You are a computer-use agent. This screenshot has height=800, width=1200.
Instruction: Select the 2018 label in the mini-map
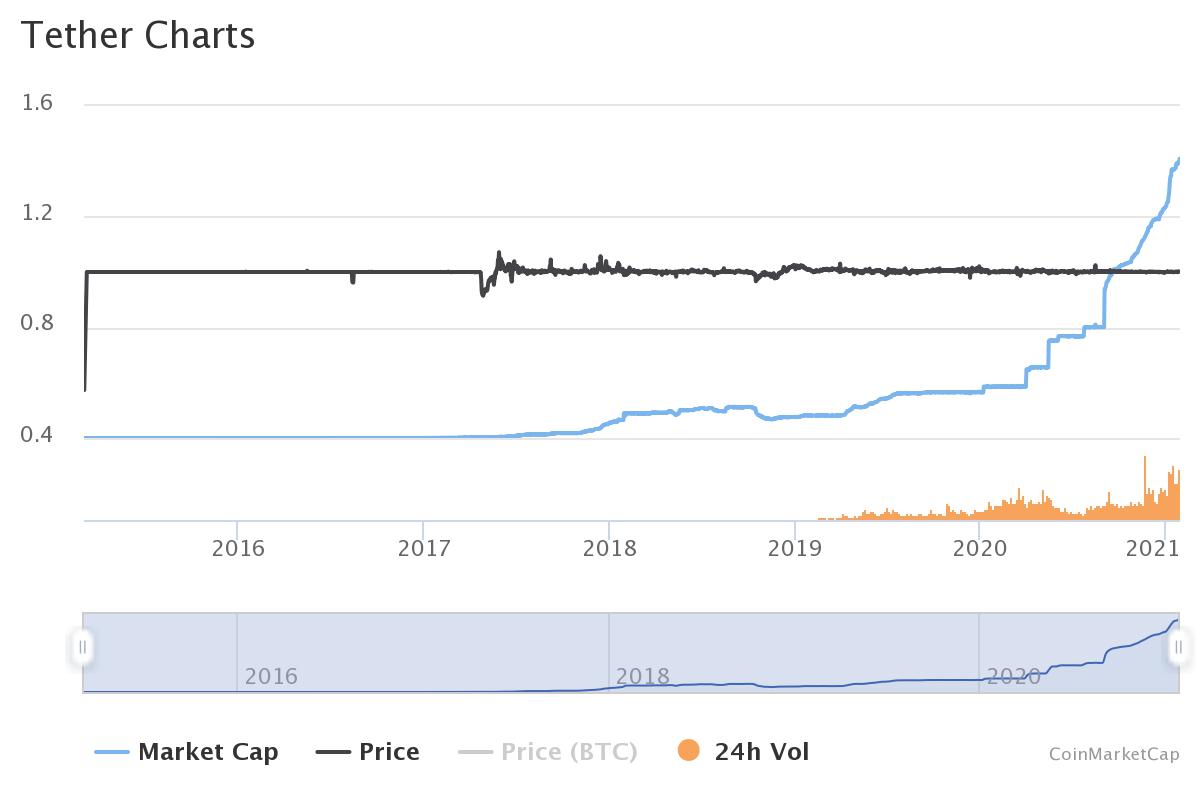643,677
